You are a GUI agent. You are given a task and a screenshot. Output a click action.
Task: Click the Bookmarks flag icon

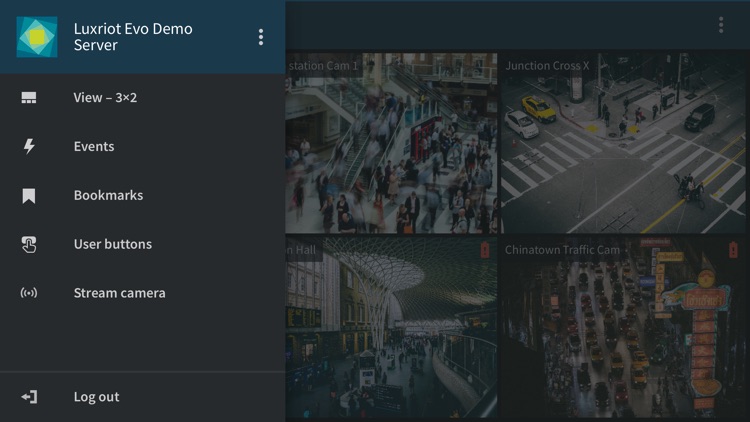point(29,196)
